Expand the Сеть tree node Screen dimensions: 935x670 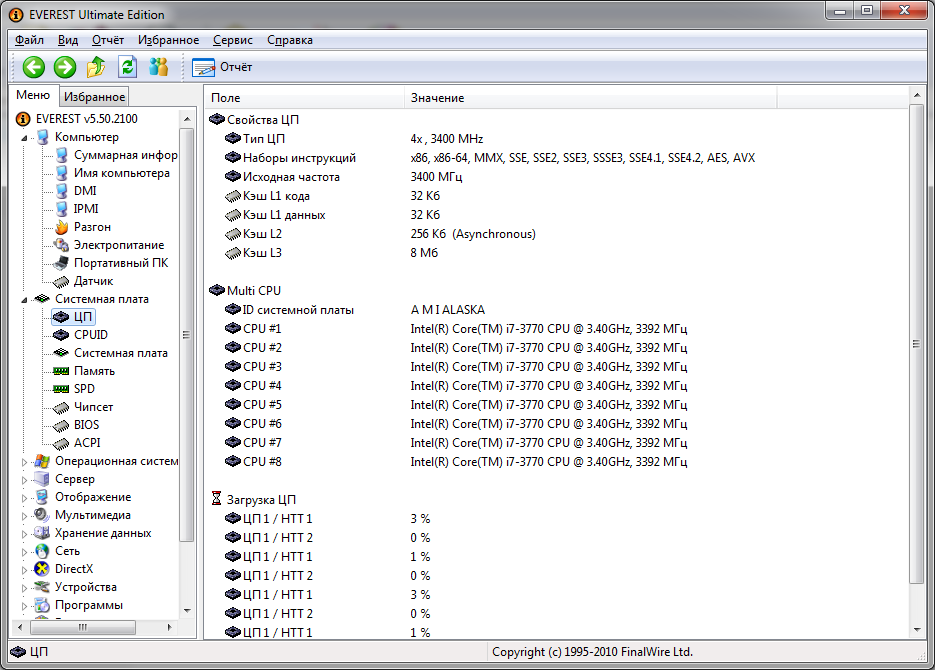24,552
